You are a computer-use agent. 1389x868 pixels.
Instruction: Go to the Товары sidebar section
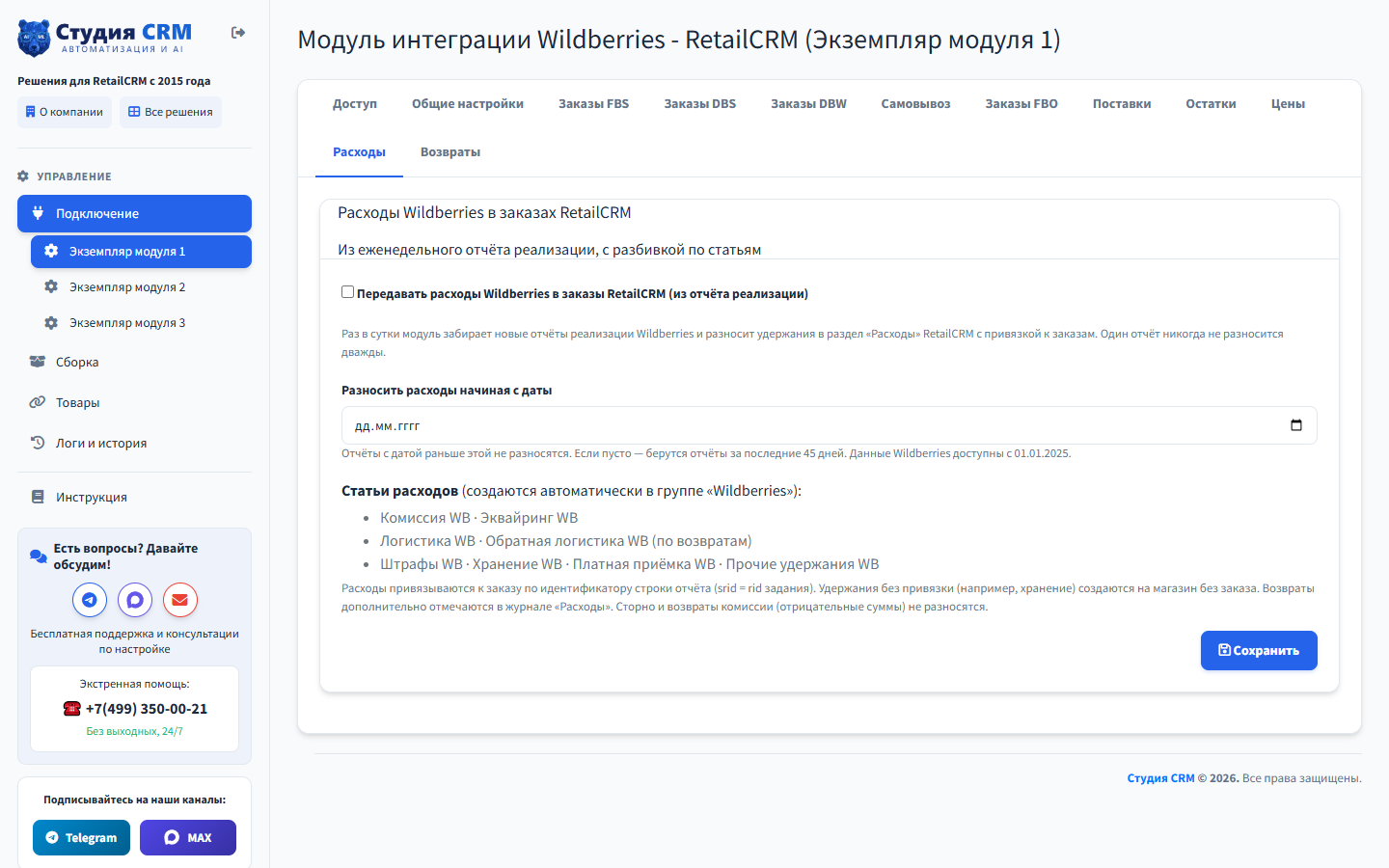[x=134, y=402]
